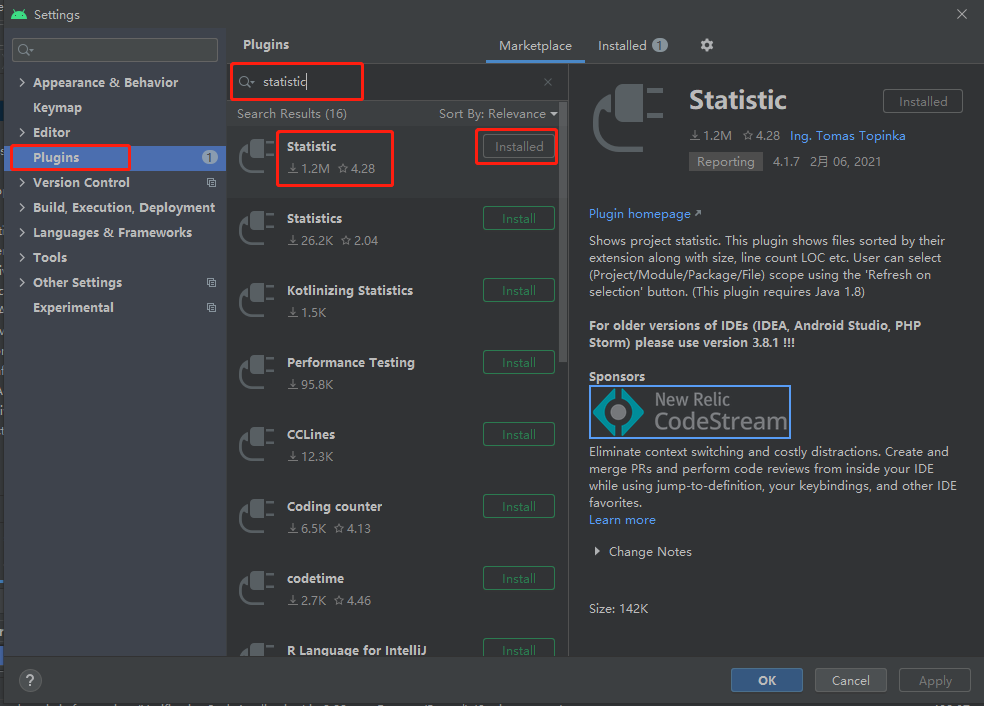The width and height of the screenshot is (984, 706).
Task: Switch to the Installed tab
Action: point(623,45)
